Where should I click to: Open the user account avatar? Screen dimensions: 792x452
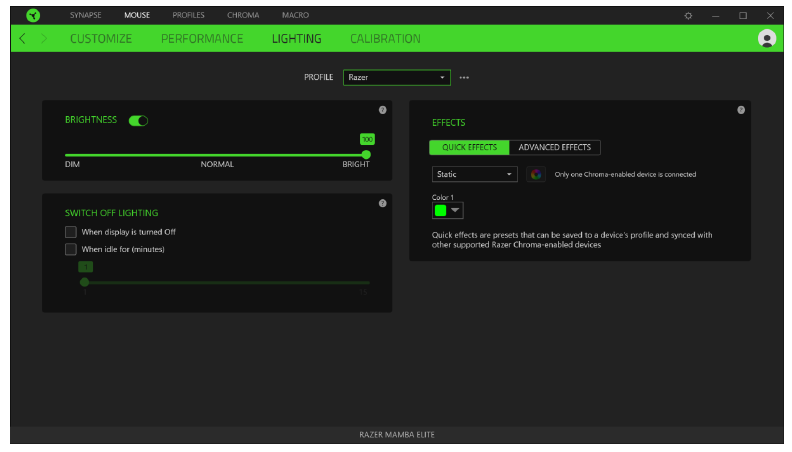coord(767,38)
